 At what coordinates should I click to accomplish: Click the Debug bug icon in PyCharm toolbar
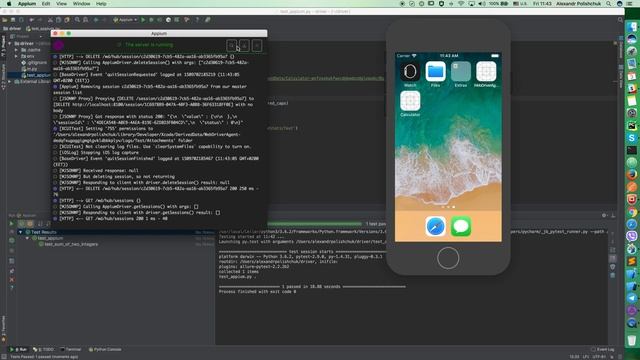pyautogui.click(x=151, y=20)
